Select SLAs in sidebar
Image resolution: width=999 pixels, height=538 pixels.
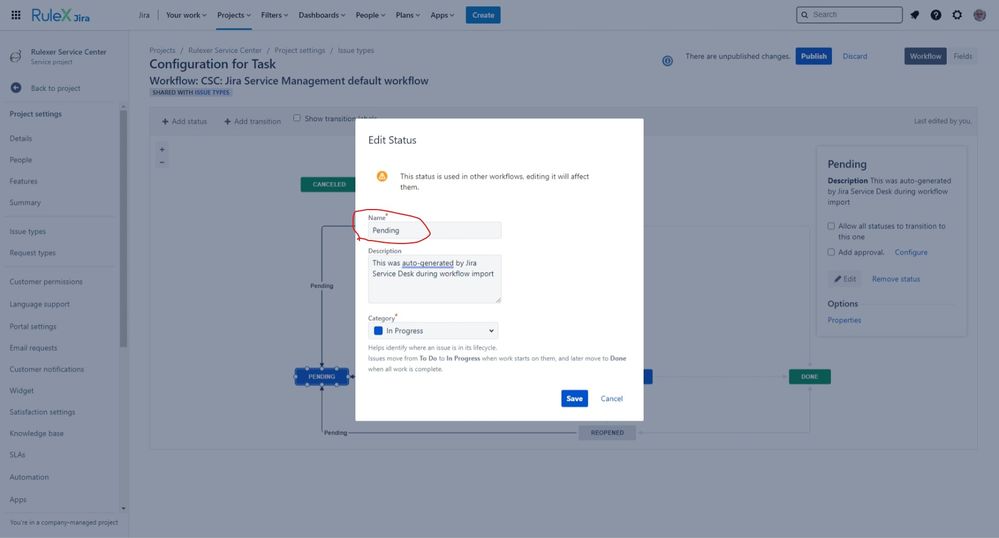pos(17,454)
